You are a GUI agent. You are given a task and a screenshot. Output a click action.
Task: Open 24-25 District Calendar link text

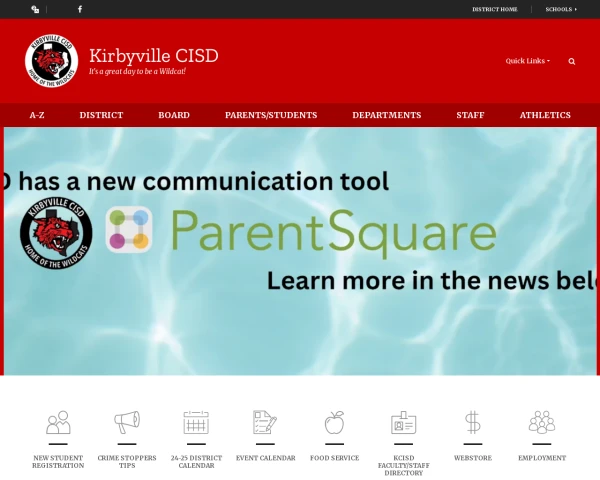(196, 462)
